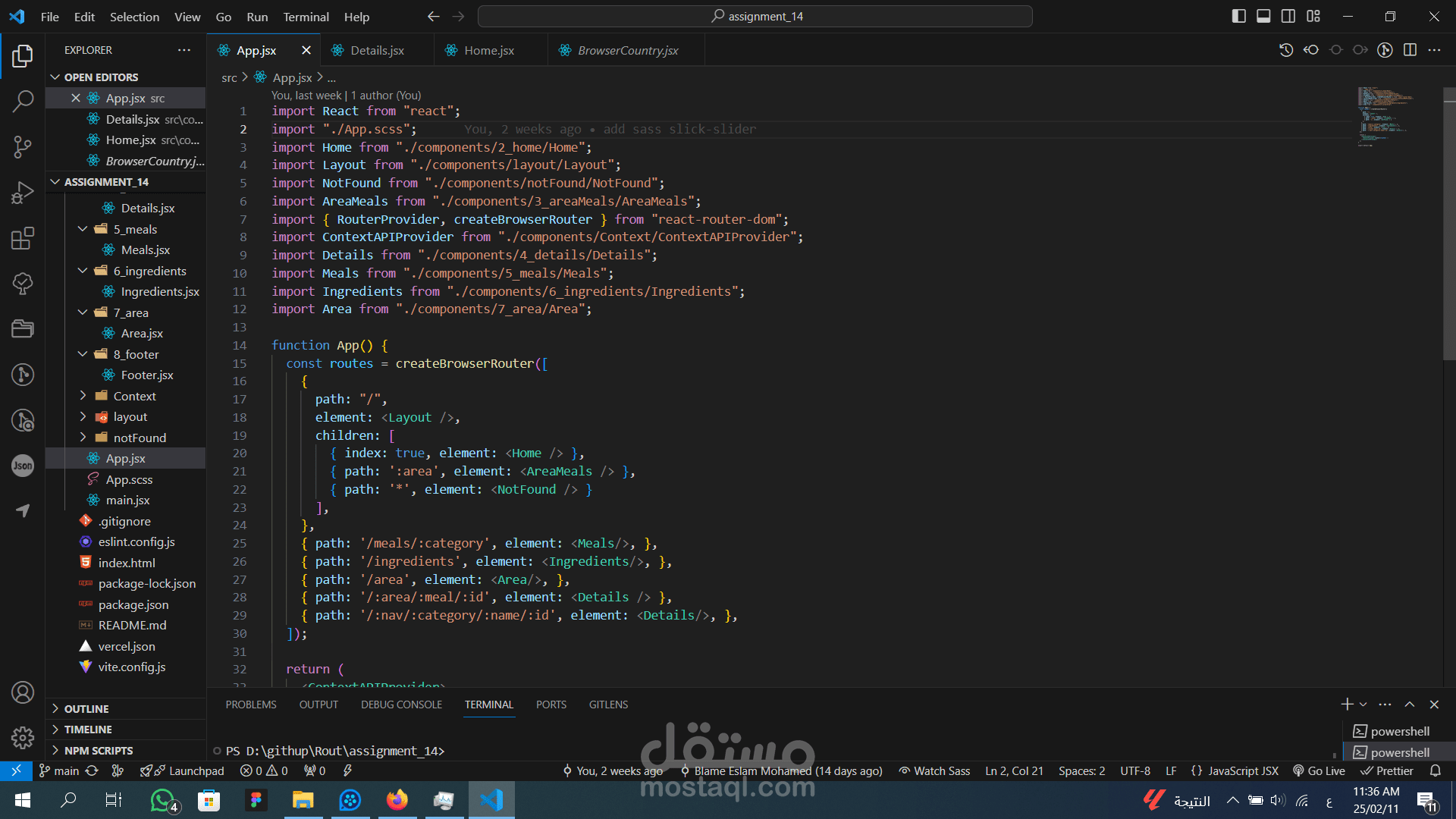Open the Source Control view
Viewport: 1456px width, 819px height.
[23, 146]
